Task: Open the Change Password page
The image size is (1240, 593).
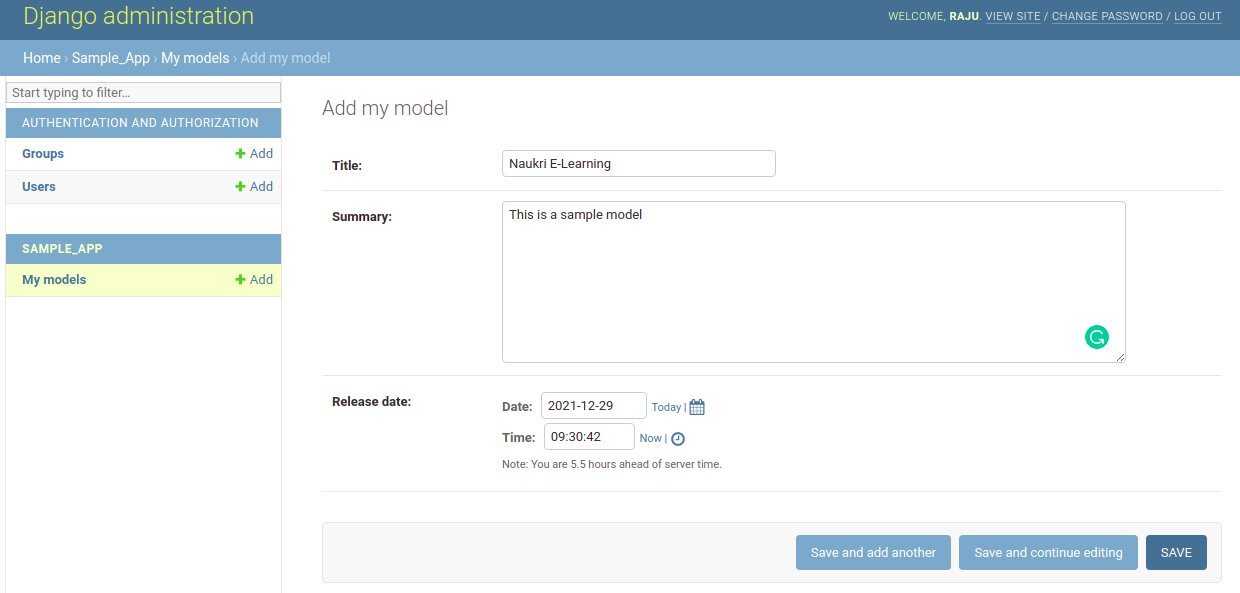Action: click(1107, 16)
